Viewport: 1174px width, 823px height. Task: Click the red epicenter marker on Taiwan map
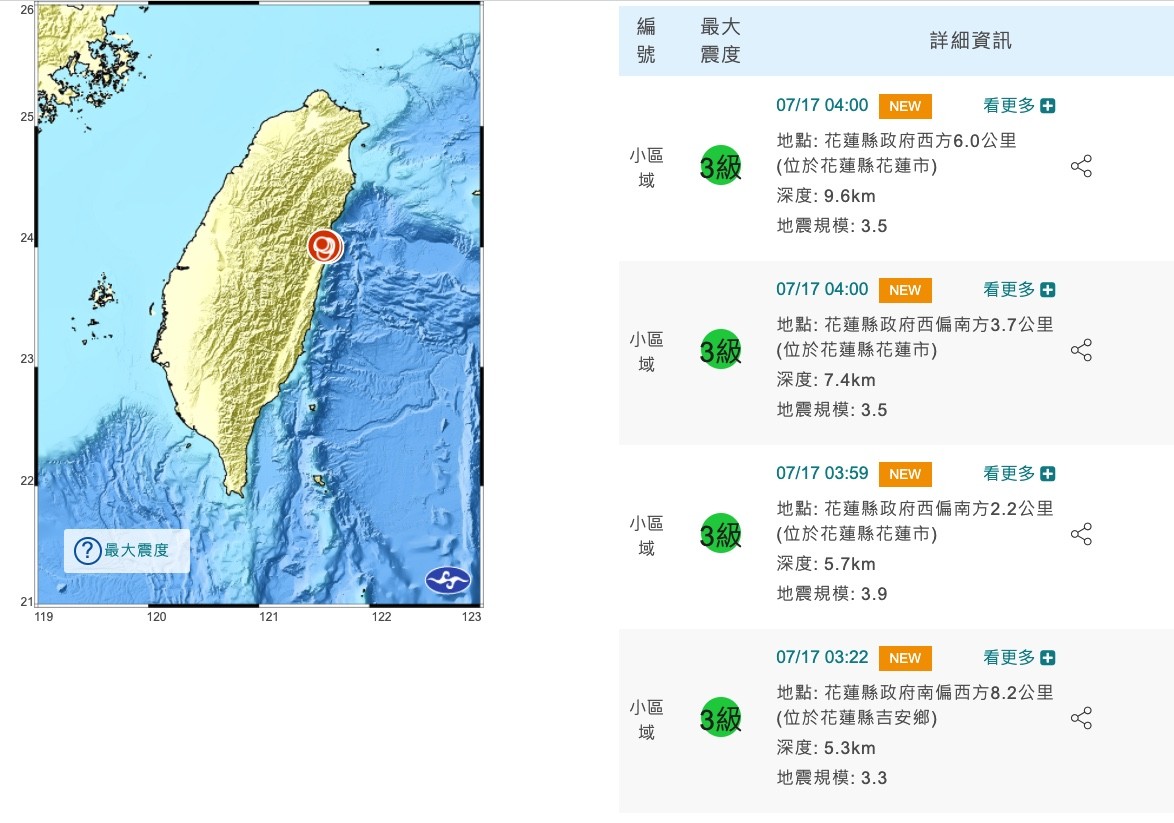point(325,246)
